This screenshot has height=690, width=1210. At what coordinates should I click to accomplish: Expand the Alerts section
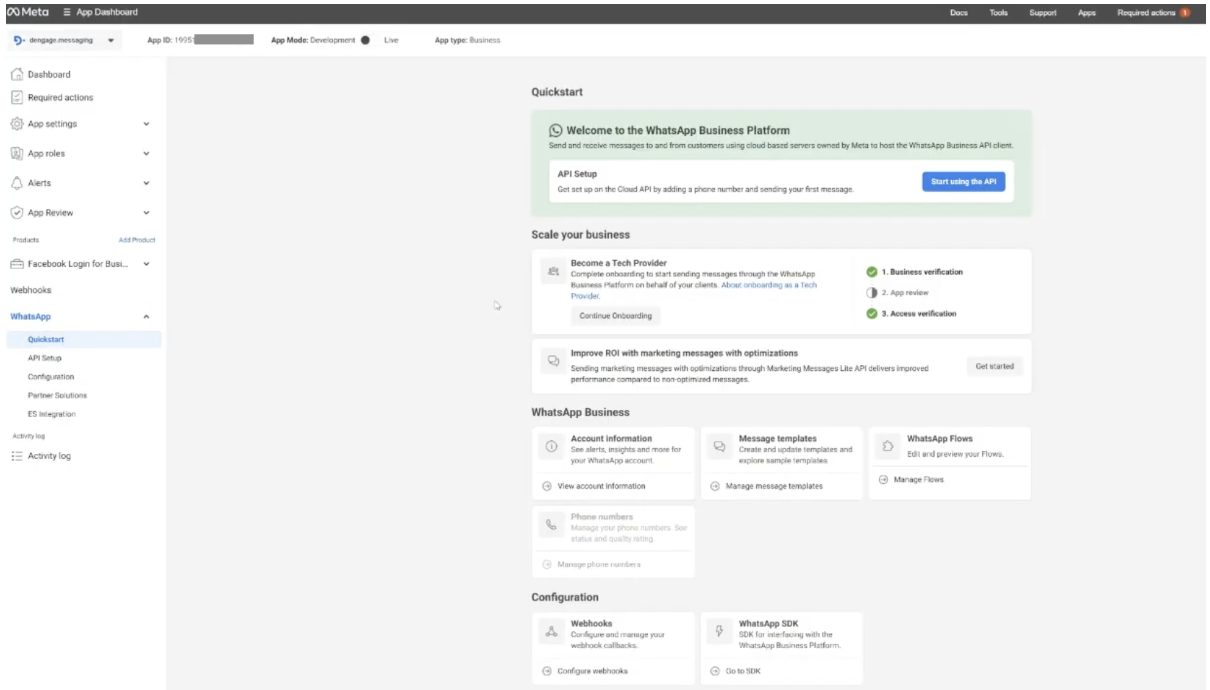pos(147,183)
